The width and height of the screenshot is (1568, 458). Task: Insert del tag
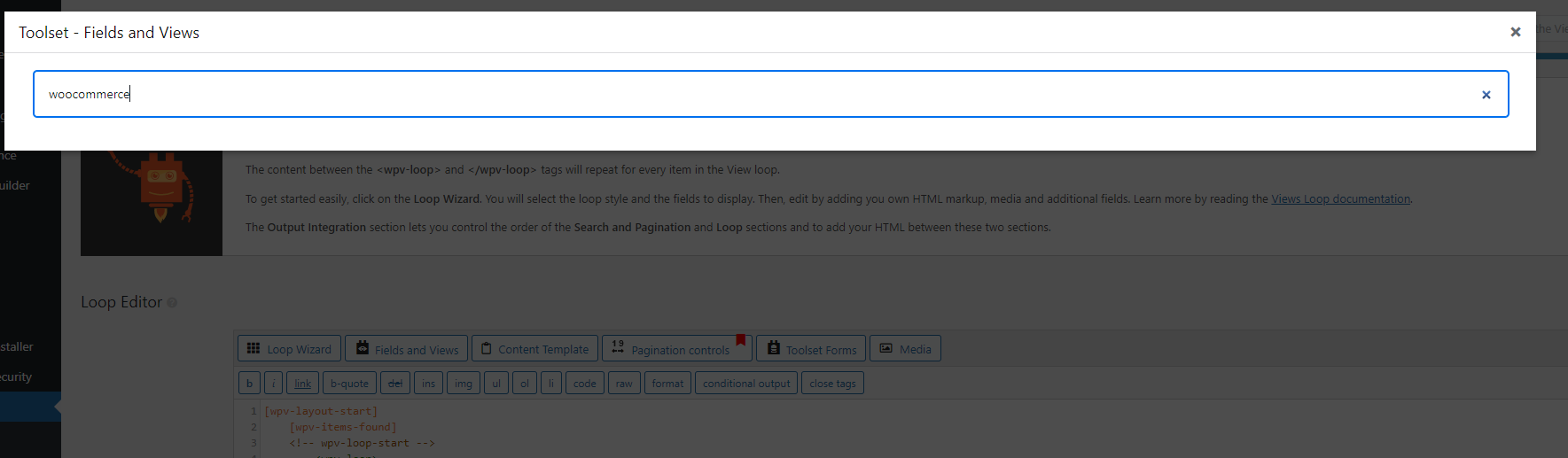[x=395, y=383]
